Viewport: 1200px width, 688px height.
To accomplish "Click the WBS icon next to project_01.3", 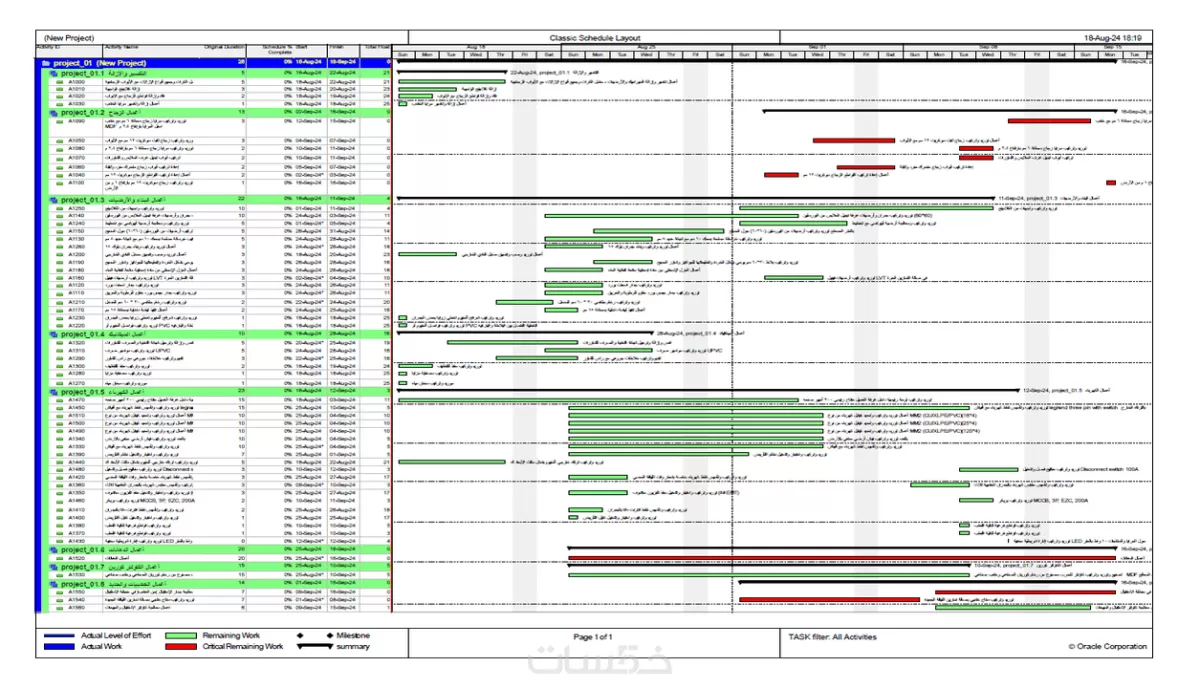I will click(53, 200).
